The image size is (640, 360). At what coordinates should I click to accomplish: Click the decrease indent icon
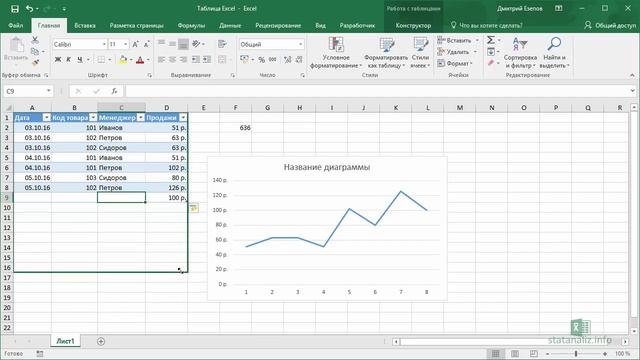tap(196, 60)
